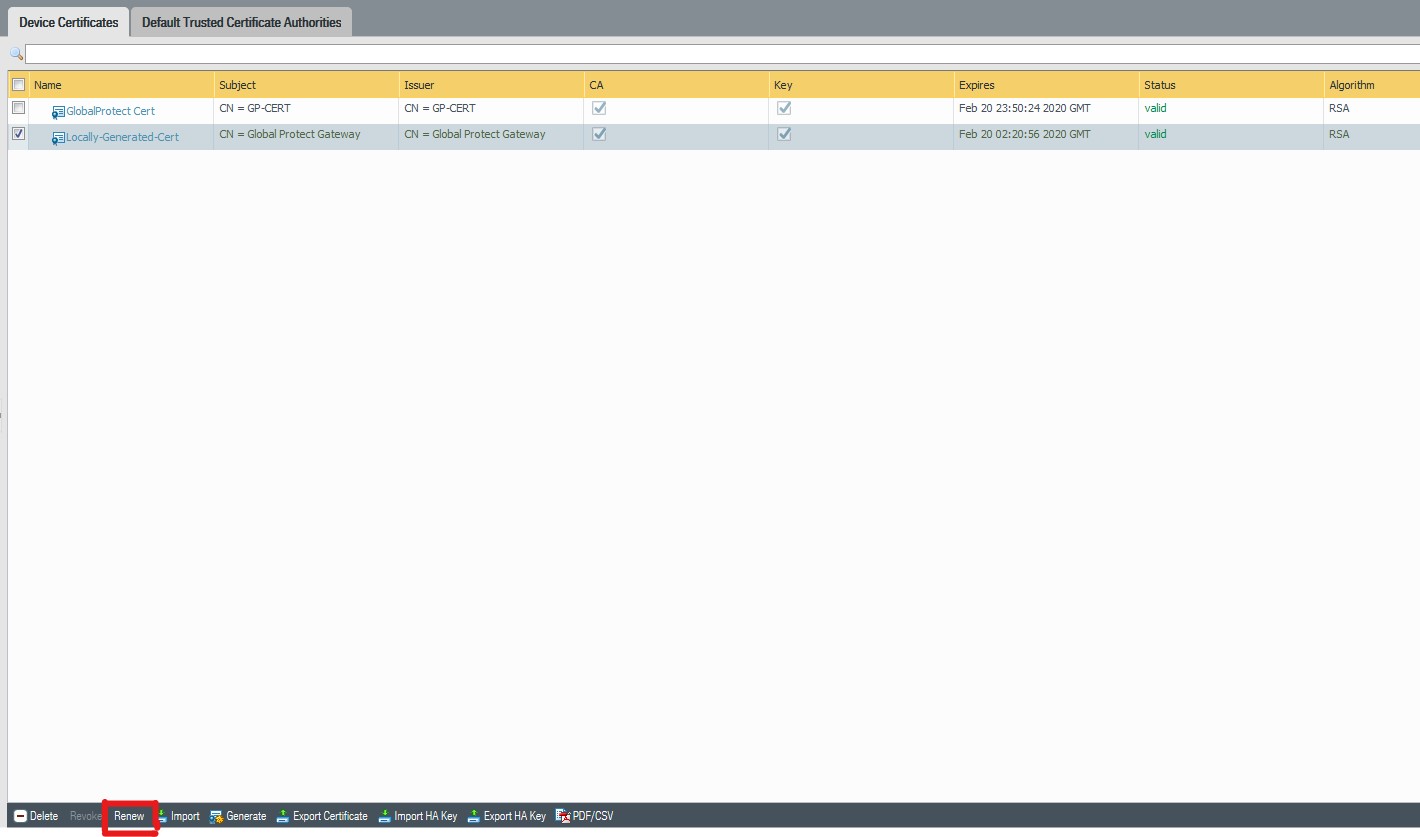Click the Generate certificate icon

click(238, 816)
